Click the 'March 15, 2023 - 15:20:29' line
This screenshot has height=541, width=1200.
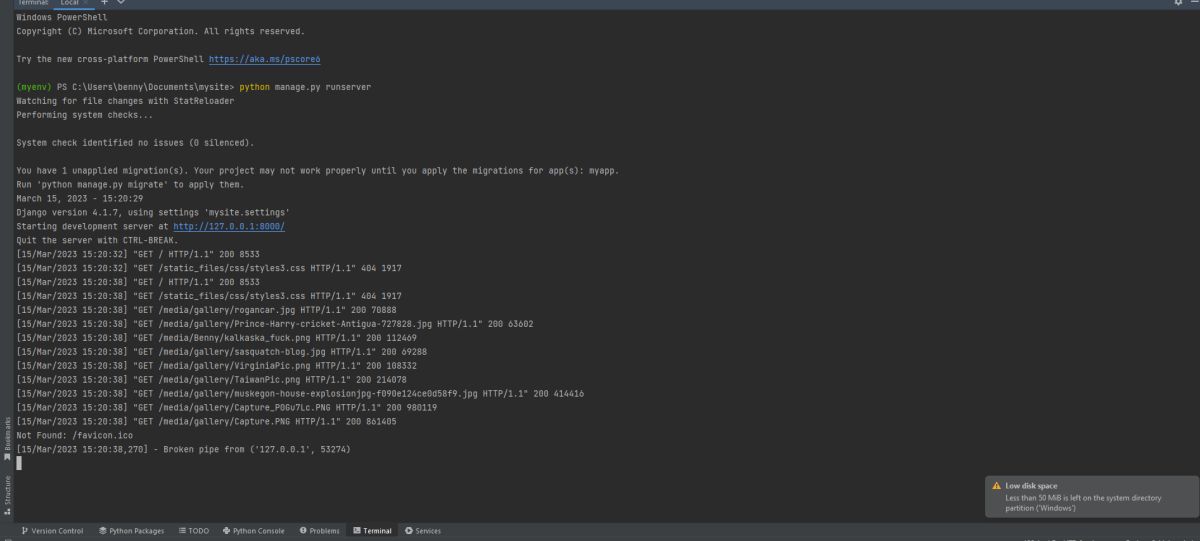pyautogui.click(x=79, y=198)
